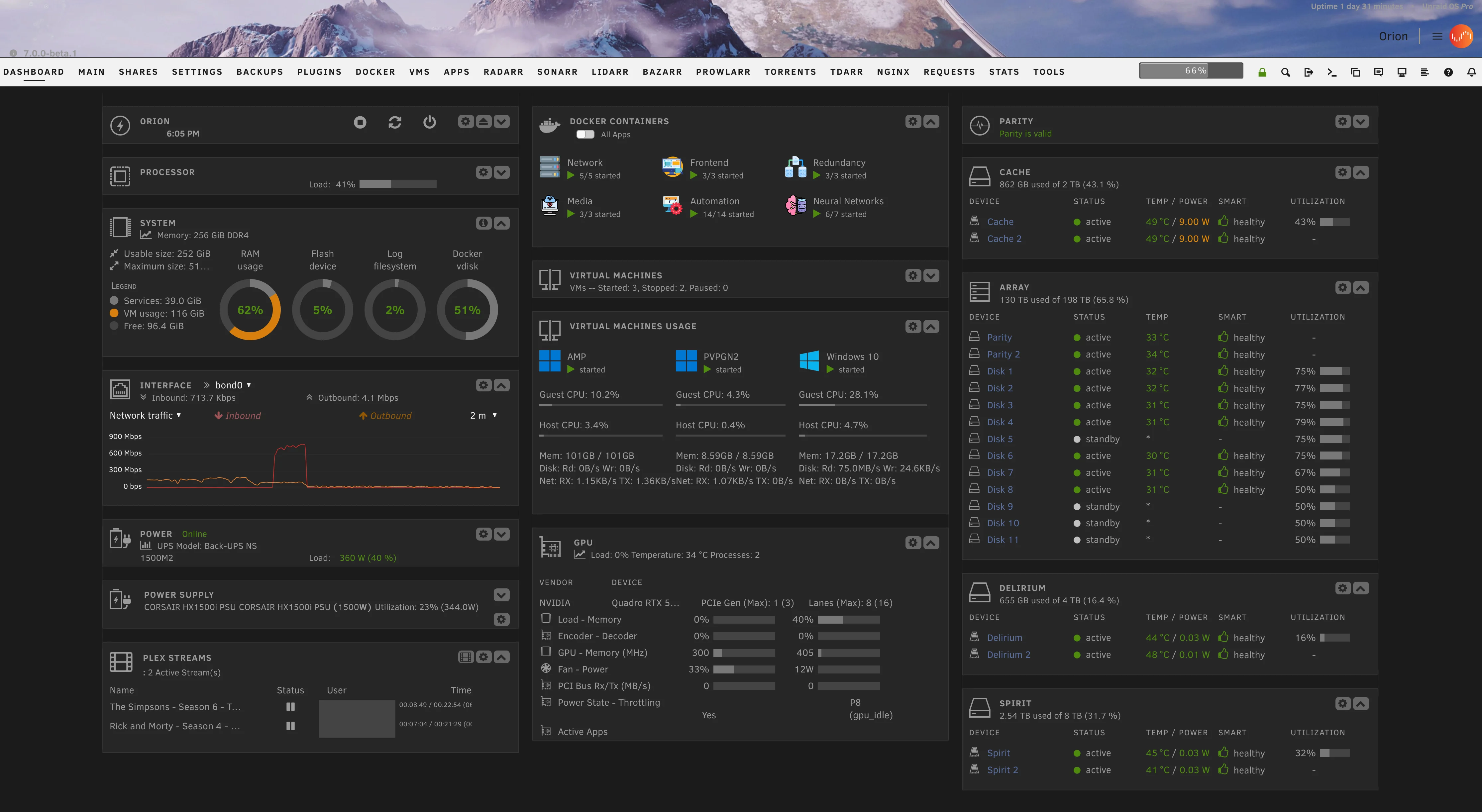Open the notification bell icon
This screenshot has height=812, width=1482.
1471,72
